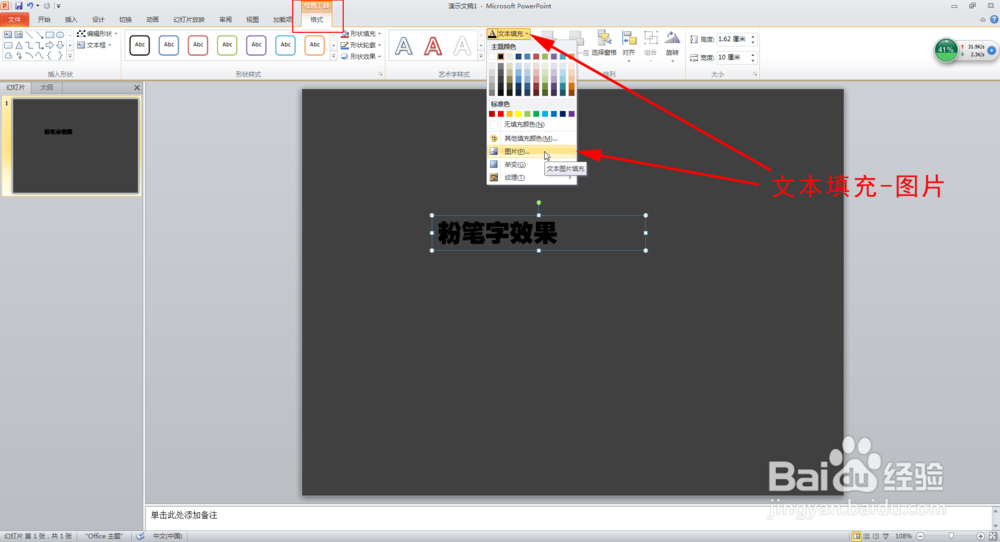The width and height of the screenshot is (1000, 542).
Task: Open the 对齐 (Align) dropdown
Action: point(629,45)
